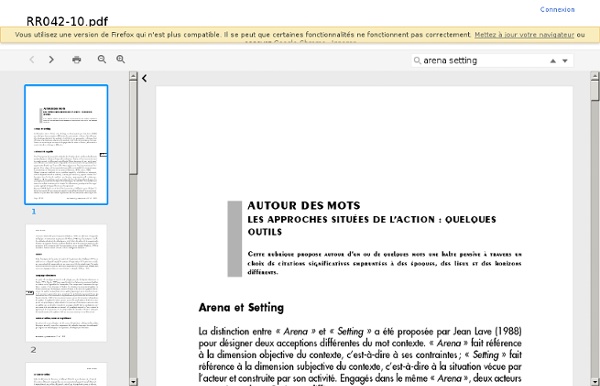Viewport: 600px width, 386px height.
Task: Click 'Jean Lave (1988)' in the paragraph
Action: tap(487, 331)
